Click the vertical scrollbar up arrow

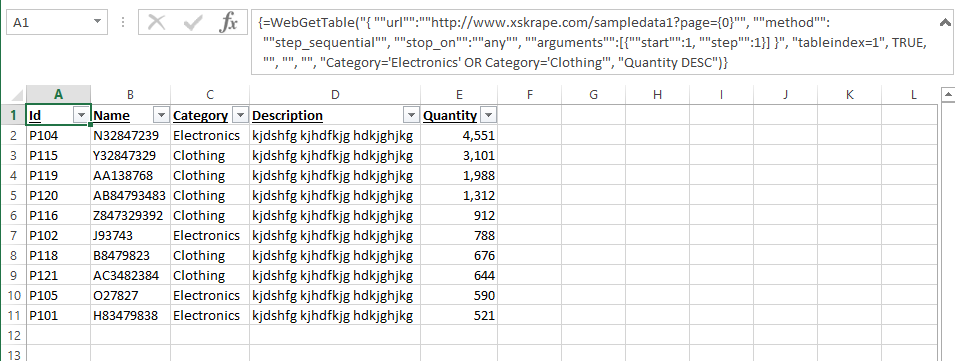[948, 94]
